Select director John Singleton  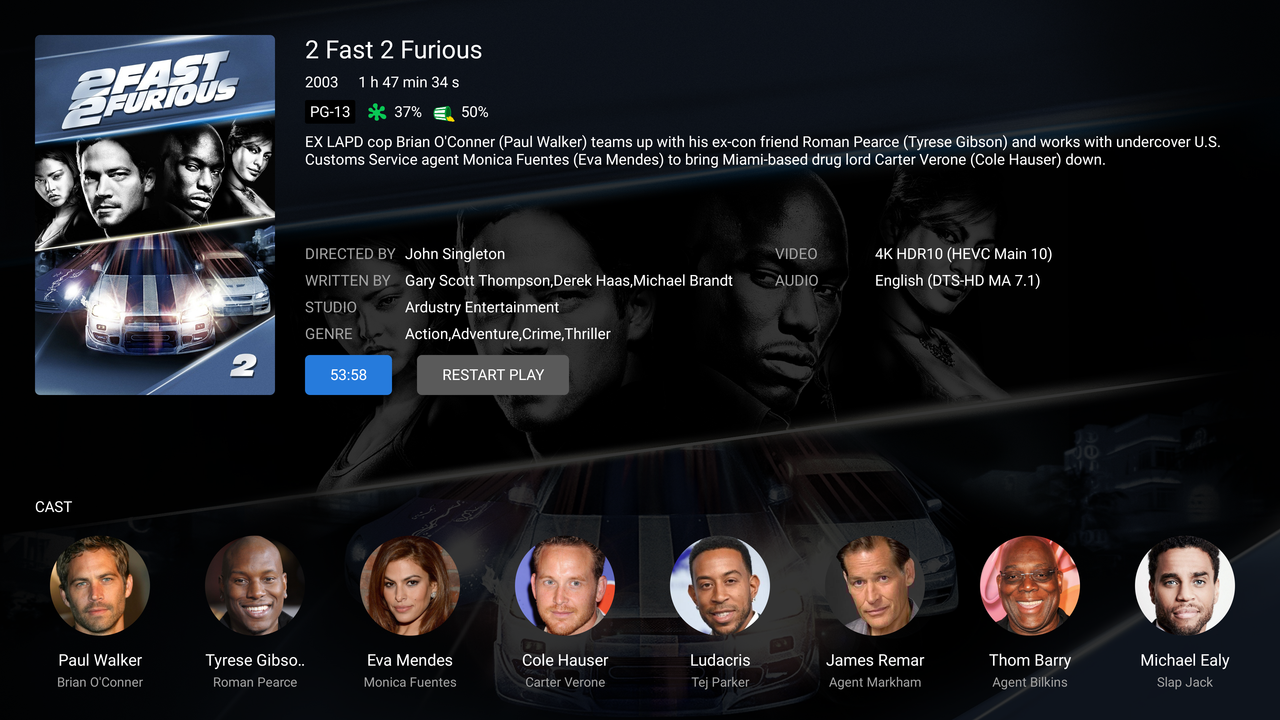455,254
